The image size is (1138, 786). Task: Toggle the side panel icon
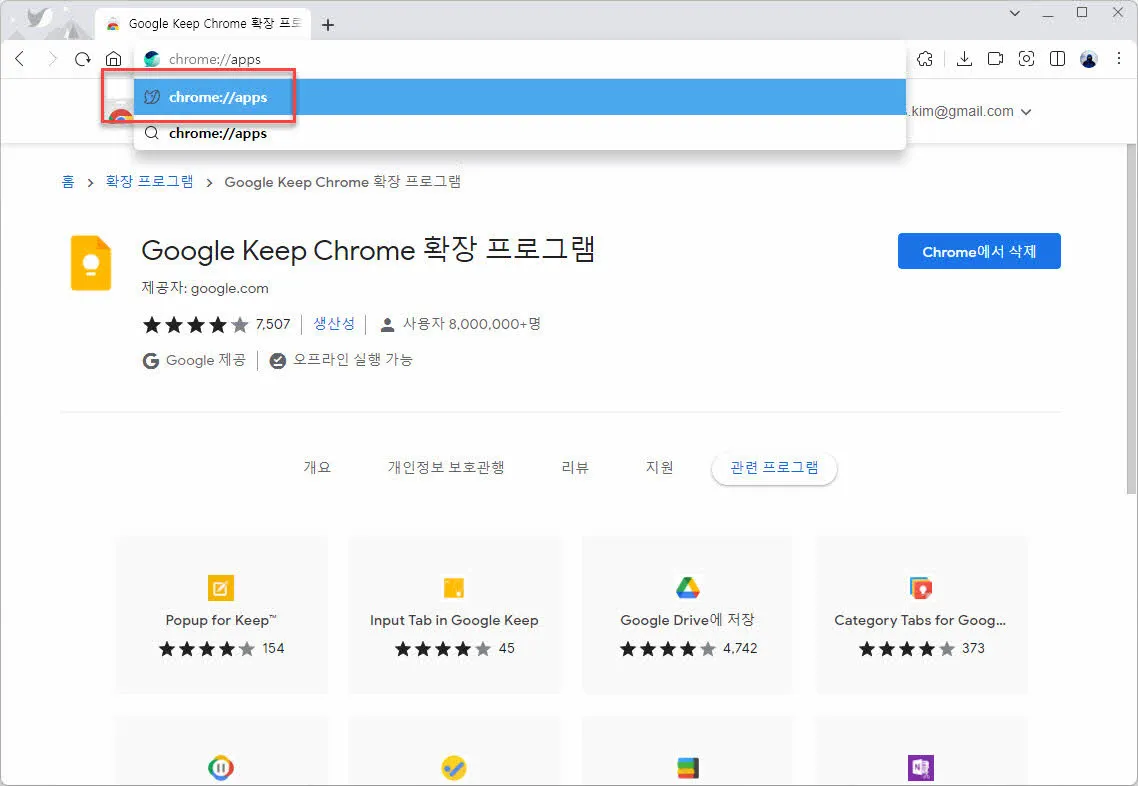(x=1057, y=59)
